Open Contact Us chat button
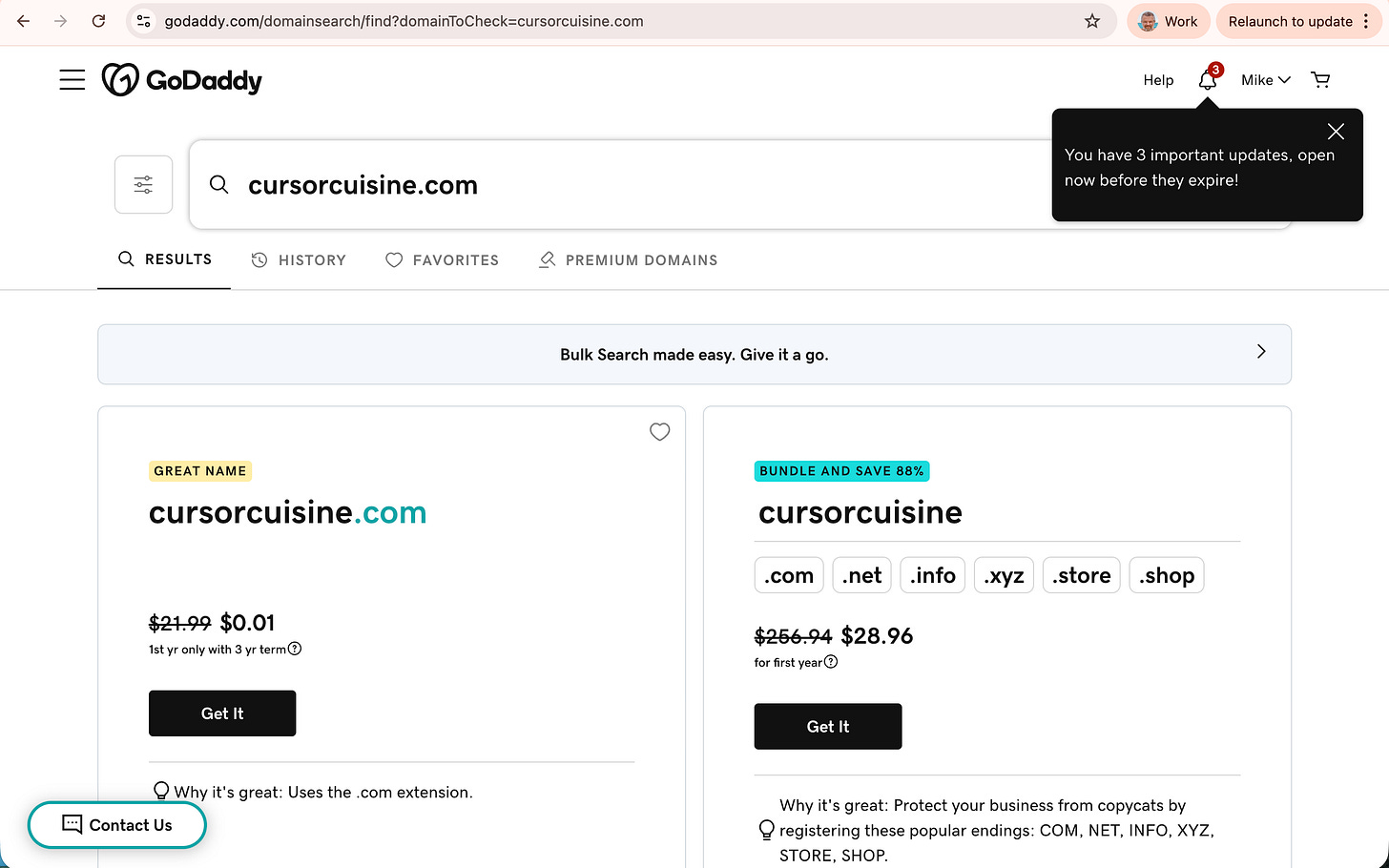This screenshot has height=868, width=1389. click(x=117, y=825)
